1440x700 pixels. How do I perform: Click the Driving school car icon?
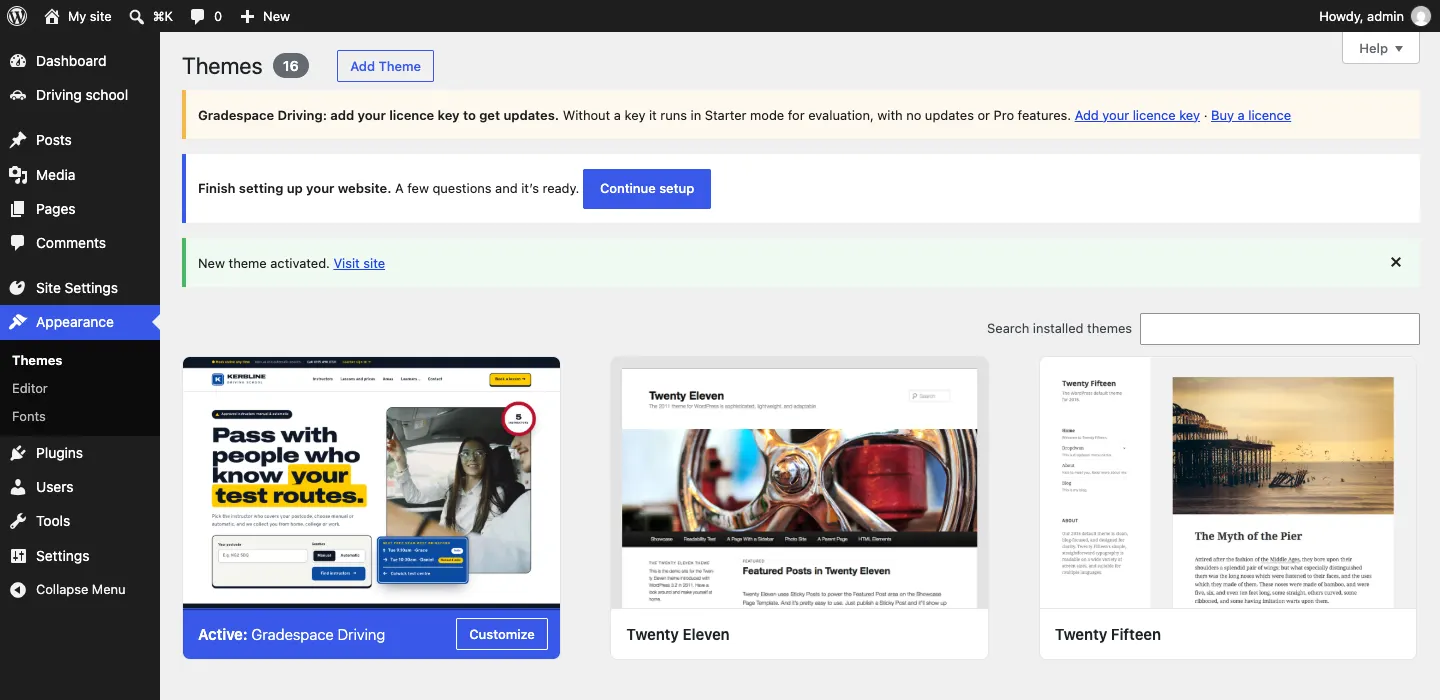point(18,95)
